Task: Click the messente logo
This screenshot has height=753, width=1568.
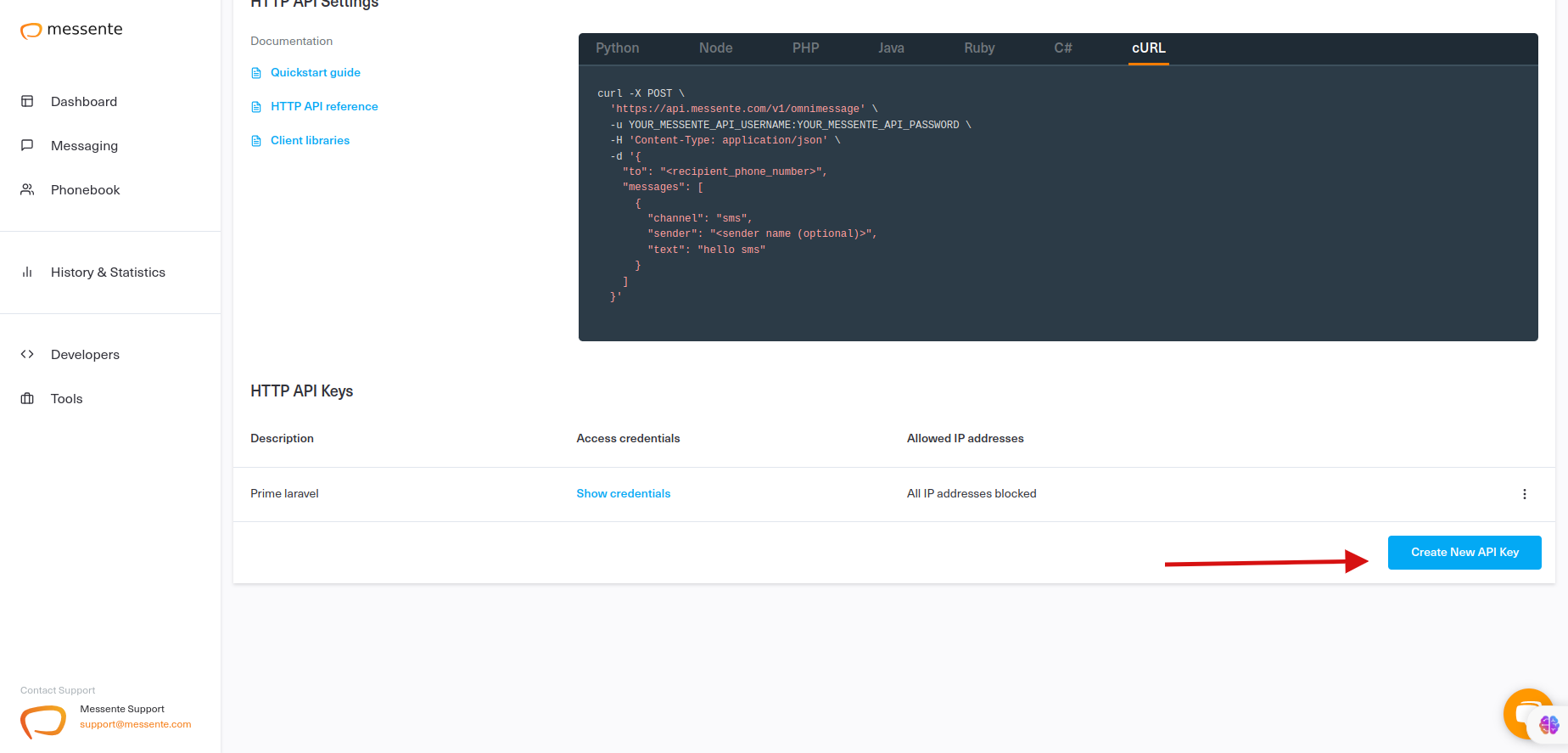Action: click(x=71, y=30)
